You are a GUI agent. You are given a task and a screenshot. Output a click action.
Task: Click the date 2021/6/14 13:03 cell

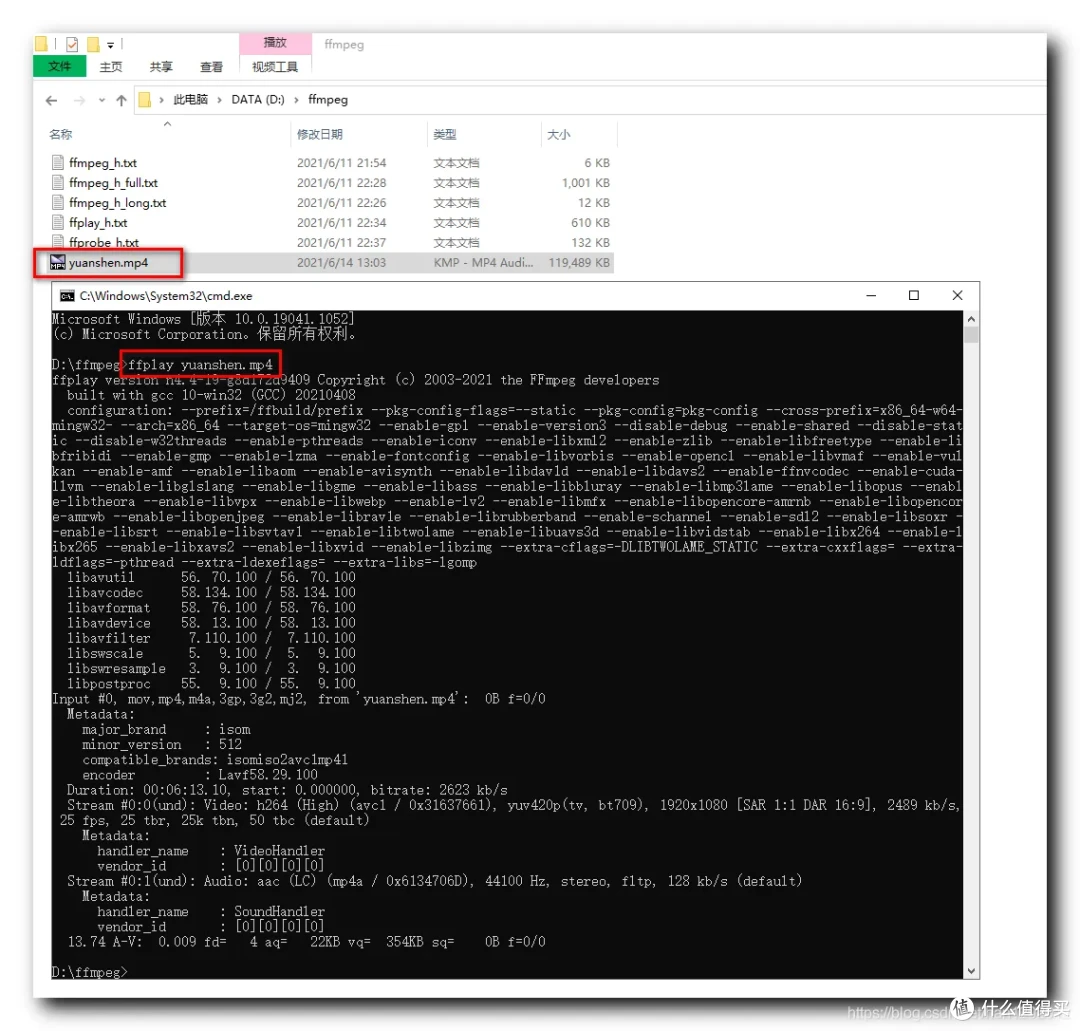341,262
